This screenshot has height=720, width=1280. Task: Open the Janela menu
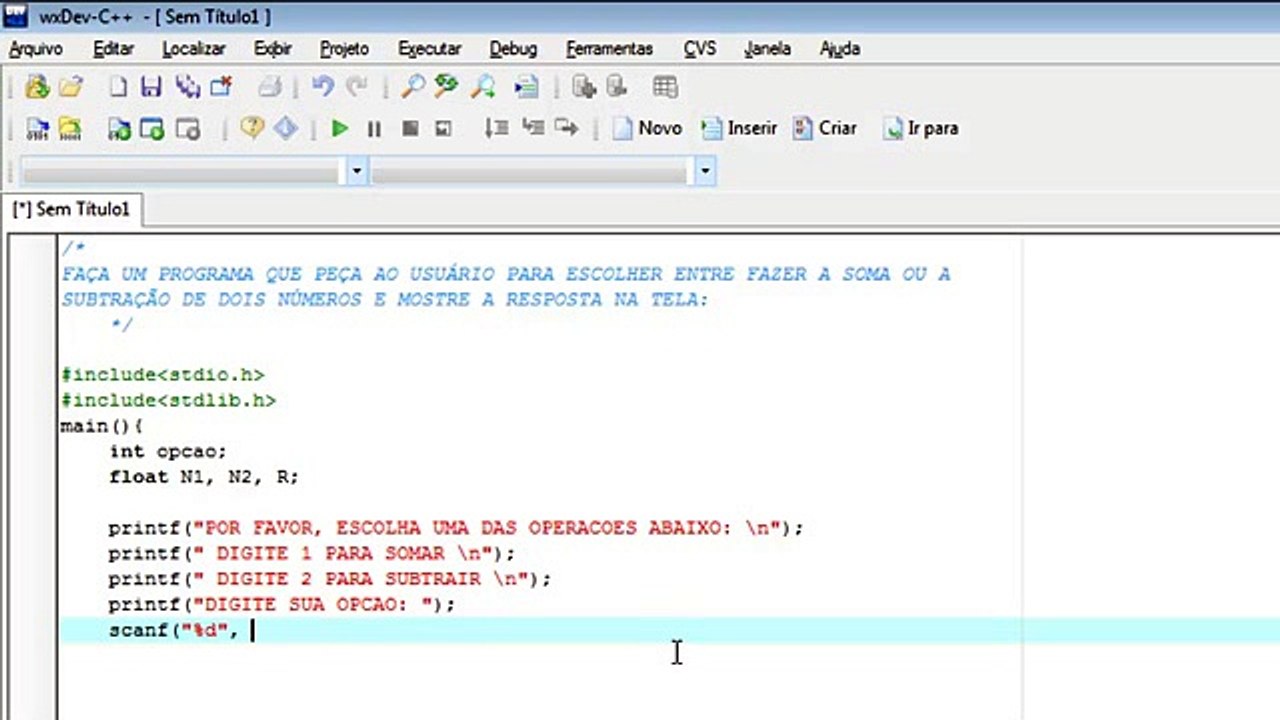pyautogui.click(x=767, y=48)
